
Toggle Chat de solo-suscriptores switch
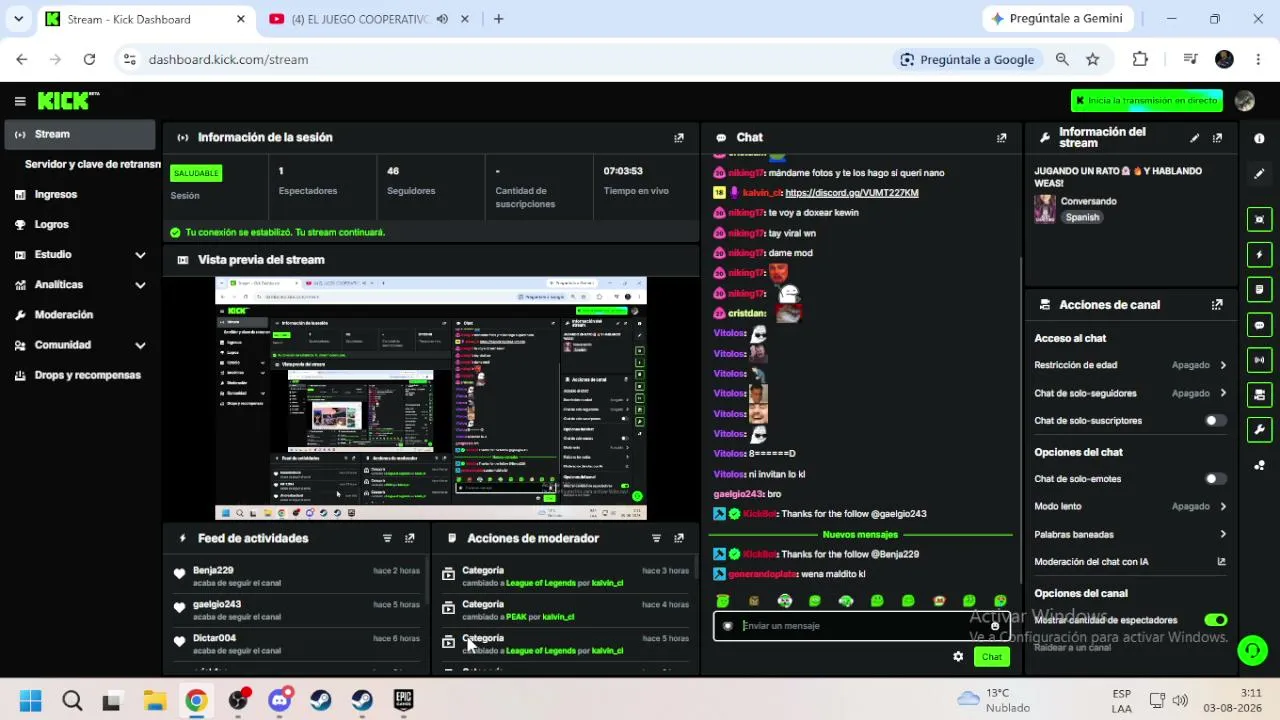(1215, 421)
